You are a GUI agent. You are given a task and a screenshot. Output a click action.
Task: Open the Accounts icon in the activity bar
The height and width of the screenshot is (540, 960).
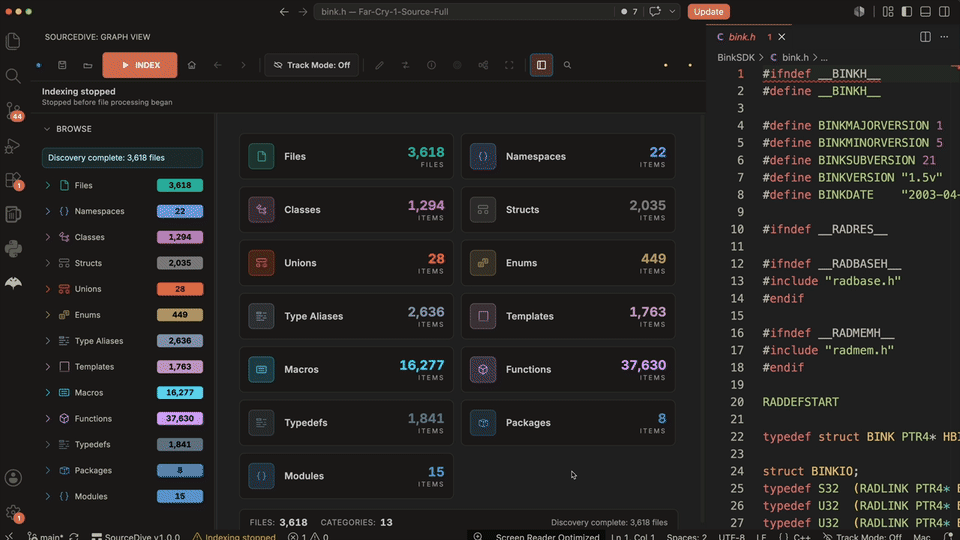(13, 478)
